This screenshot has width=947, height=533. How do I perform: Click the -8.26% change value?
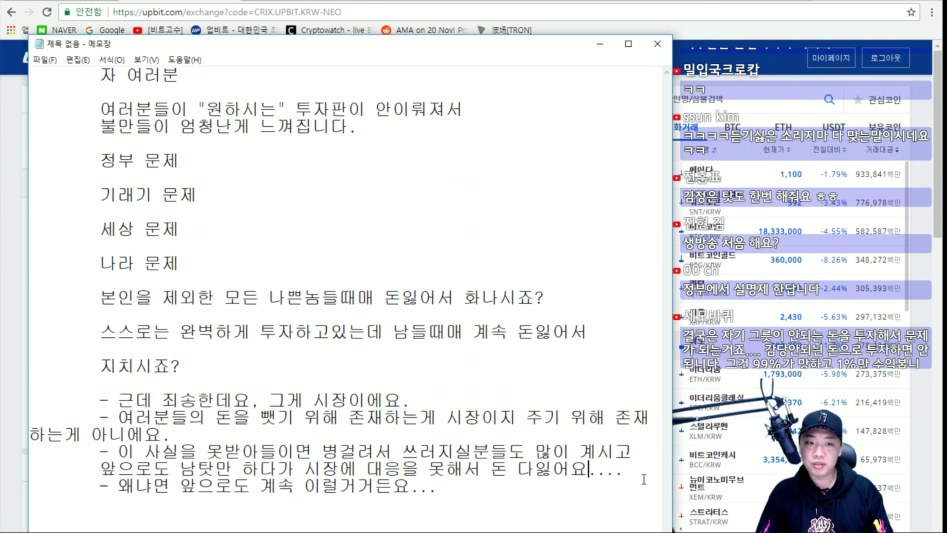833,260
